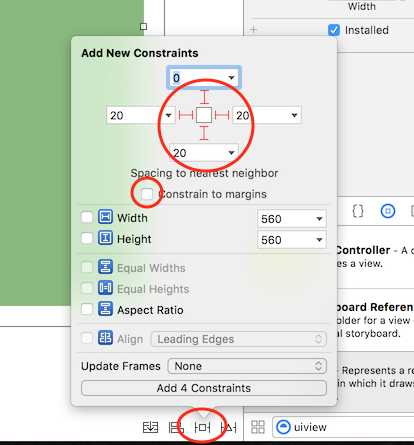Enable the Aspect Ratio checkbox

coord(87,310)
